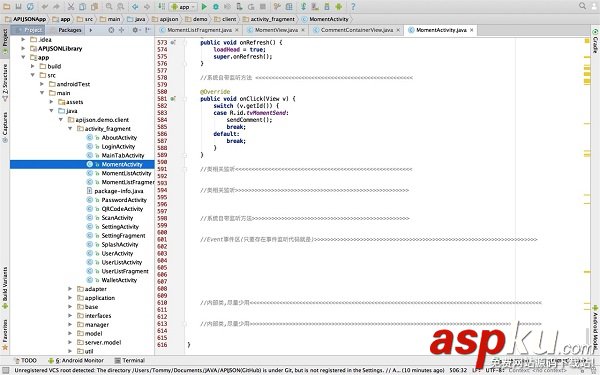This screenshot has width=600, height=375.
Task: Select MainTabActivity in project tree
Action: click(123, 155)
